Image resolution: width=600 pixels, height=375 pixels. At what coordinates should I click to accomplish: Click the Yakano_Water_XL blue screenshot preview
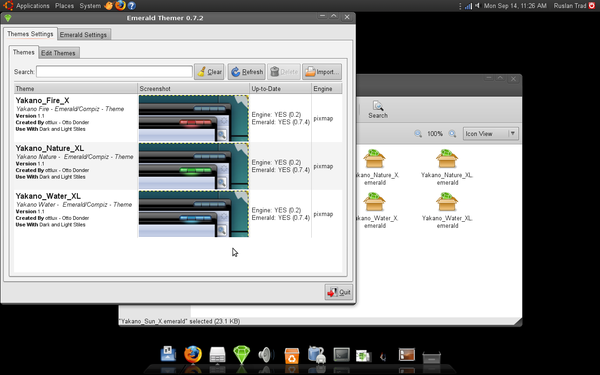coord(194,214)
